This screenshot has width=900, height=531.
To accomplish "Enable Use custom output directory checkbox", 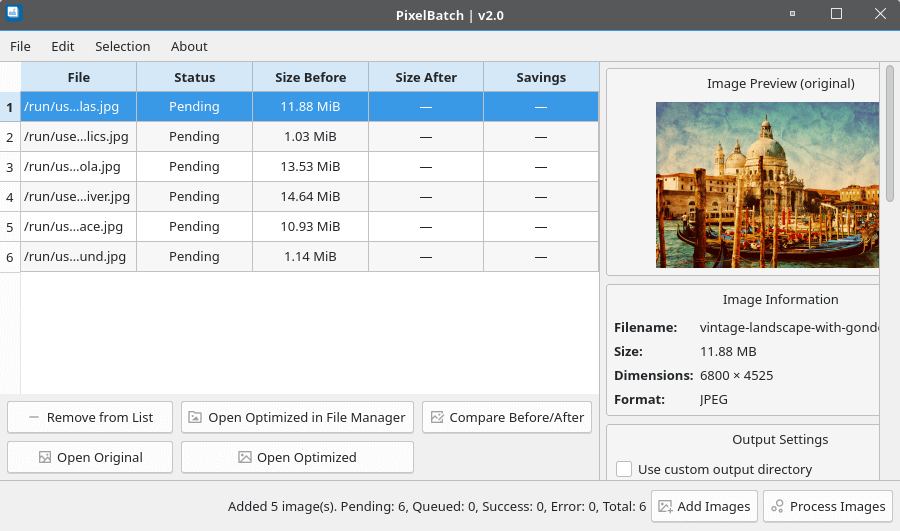I will point(624,469).
